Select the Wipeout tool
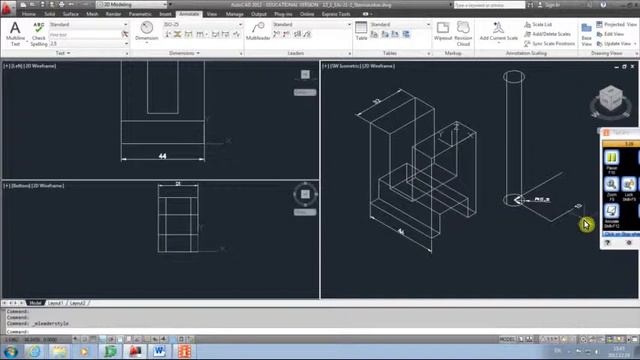Screen dimensions: 640x360 [443, 31]
